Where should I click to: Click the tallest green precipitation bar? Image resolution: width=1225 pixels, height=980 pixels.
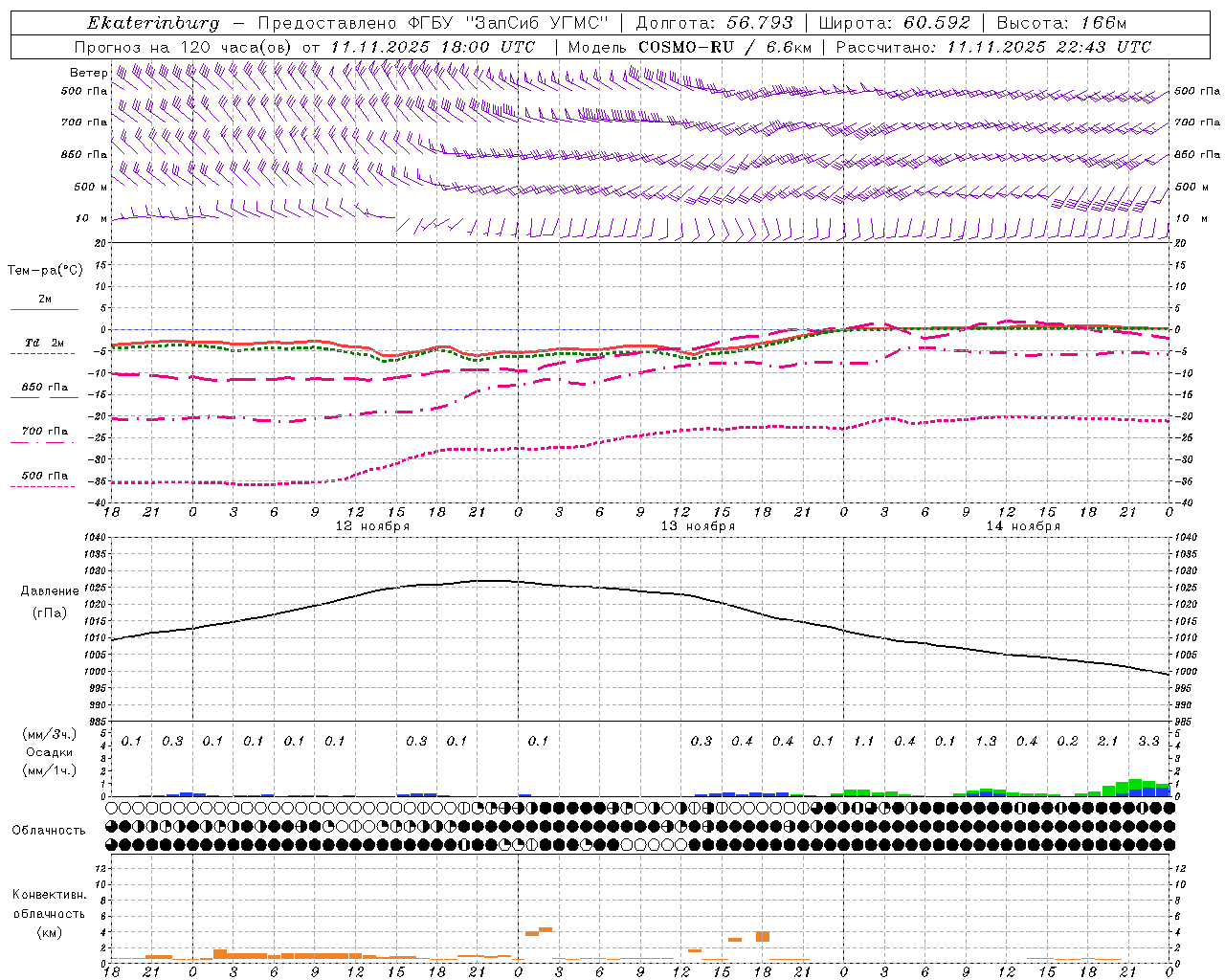point(1135,784)
